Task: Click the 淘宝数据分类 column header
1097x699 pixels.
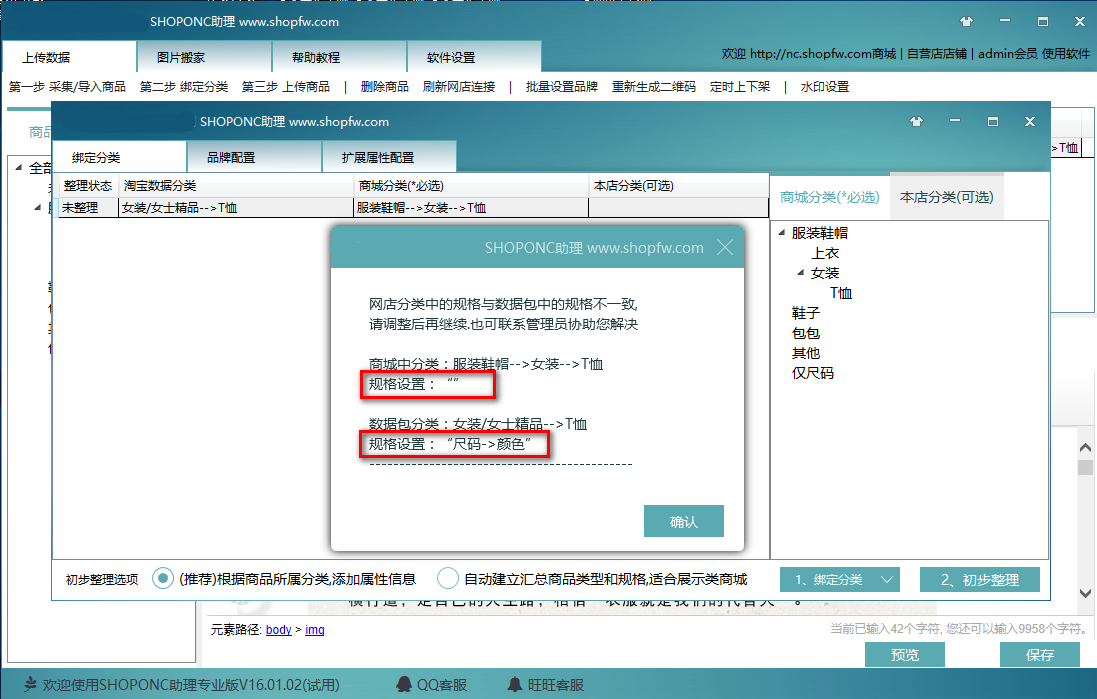Action: (236, 186)
